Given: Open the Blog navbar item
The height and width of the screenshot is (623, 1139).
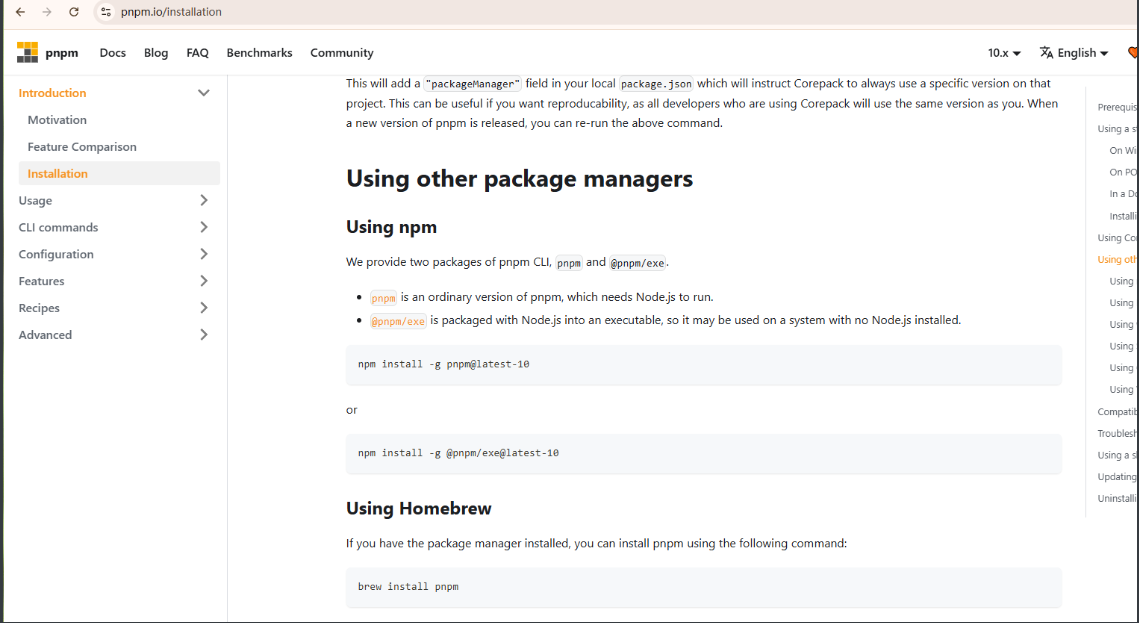Looking at the screenshot, I should pos(155,52).
